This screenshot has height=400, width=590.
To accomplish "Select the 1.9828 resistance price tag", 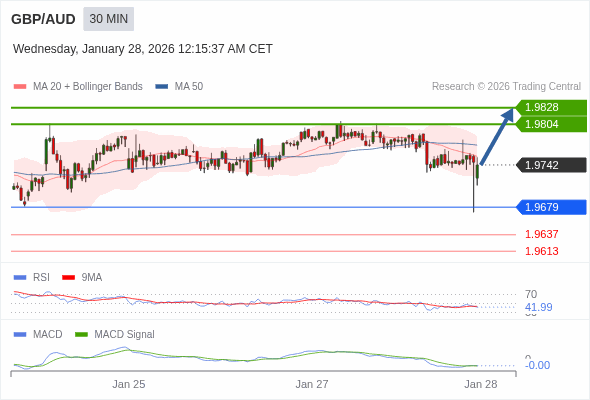I will [x=551, y=107].
